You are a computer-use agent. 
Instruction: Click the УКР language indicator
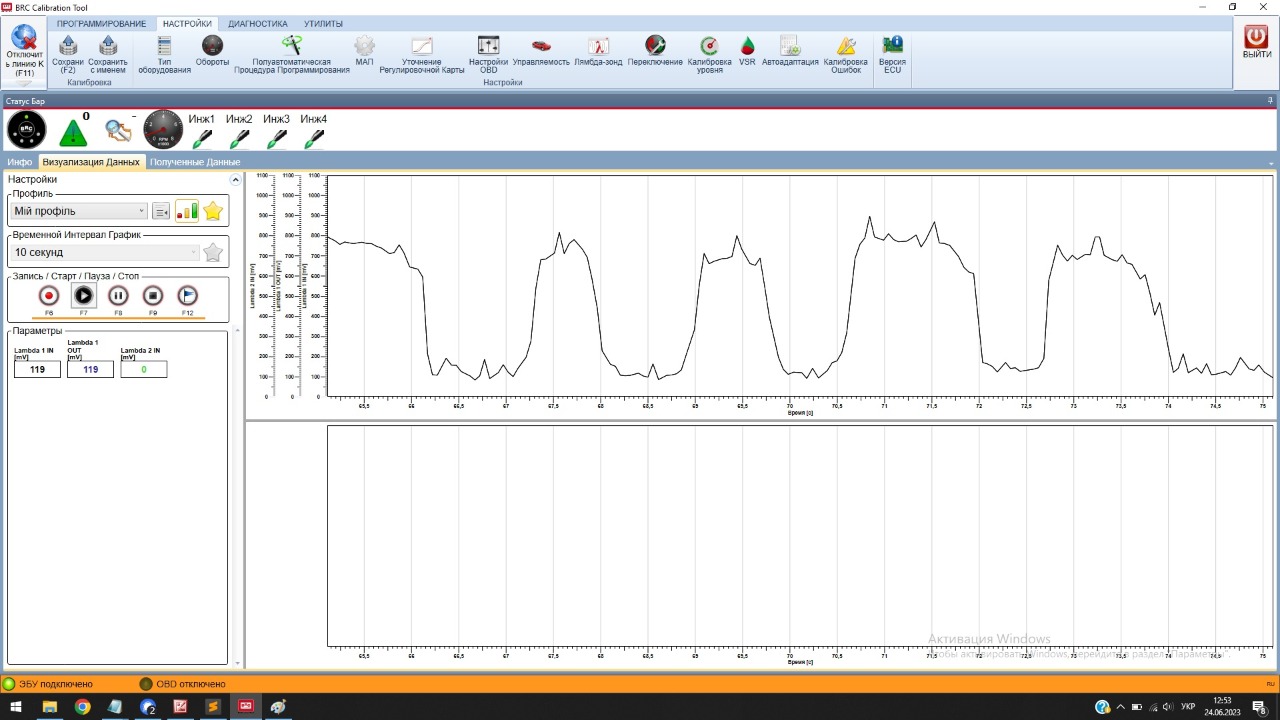[1188, 707]
